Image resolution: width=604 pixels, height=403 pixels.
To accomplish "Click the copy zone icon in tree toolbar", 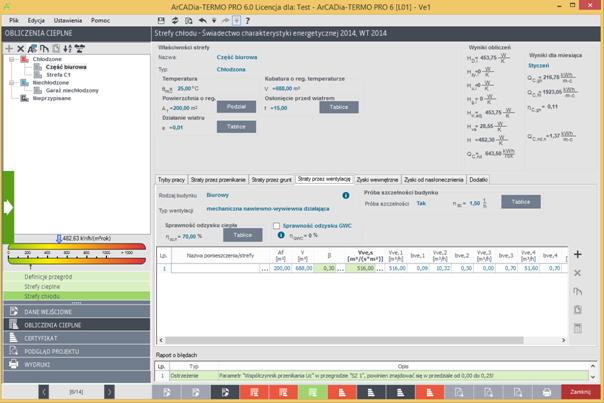I will (x=44, y=49).
